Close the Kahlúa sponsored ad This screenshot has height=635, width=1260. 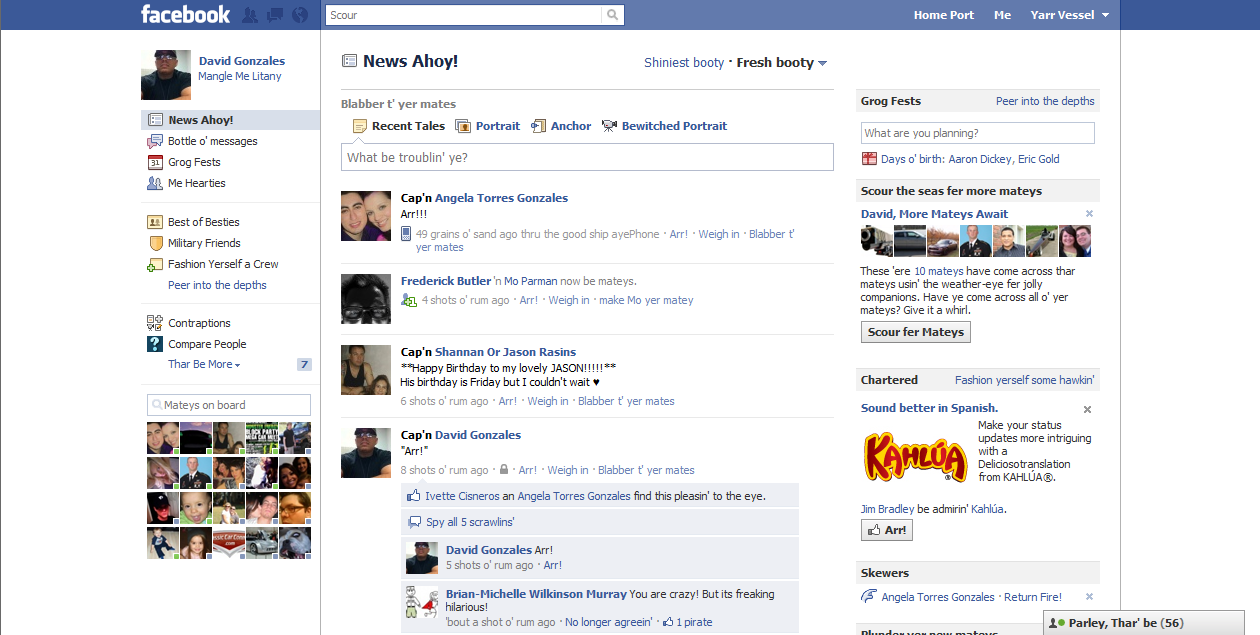coord(1087,409)
